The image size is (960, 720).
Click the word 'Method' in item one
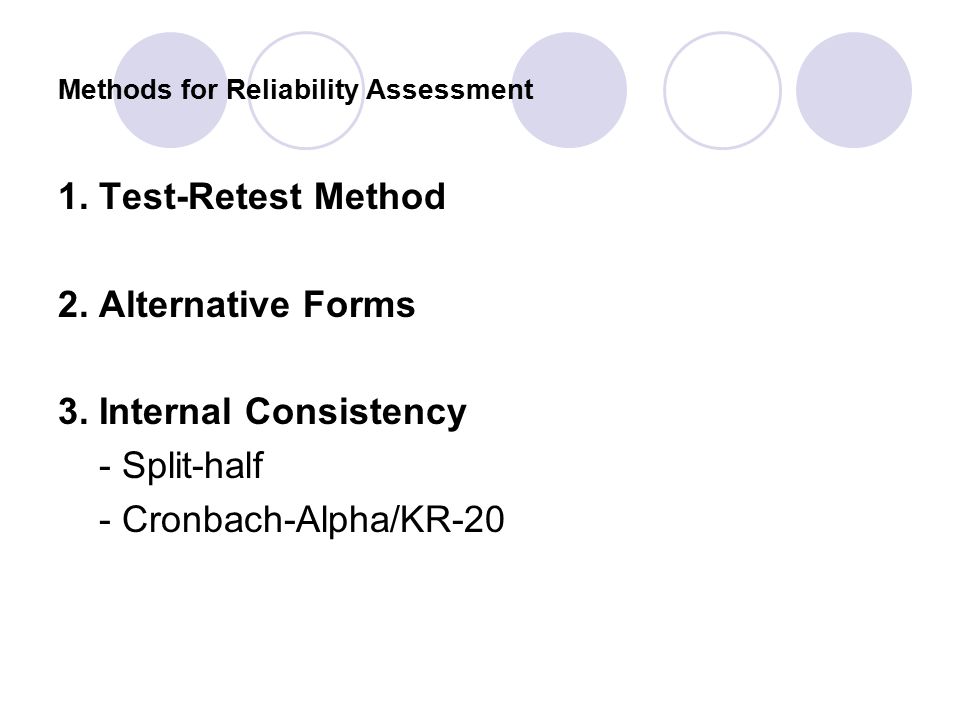pyautogui.click(x=380, y=197)
